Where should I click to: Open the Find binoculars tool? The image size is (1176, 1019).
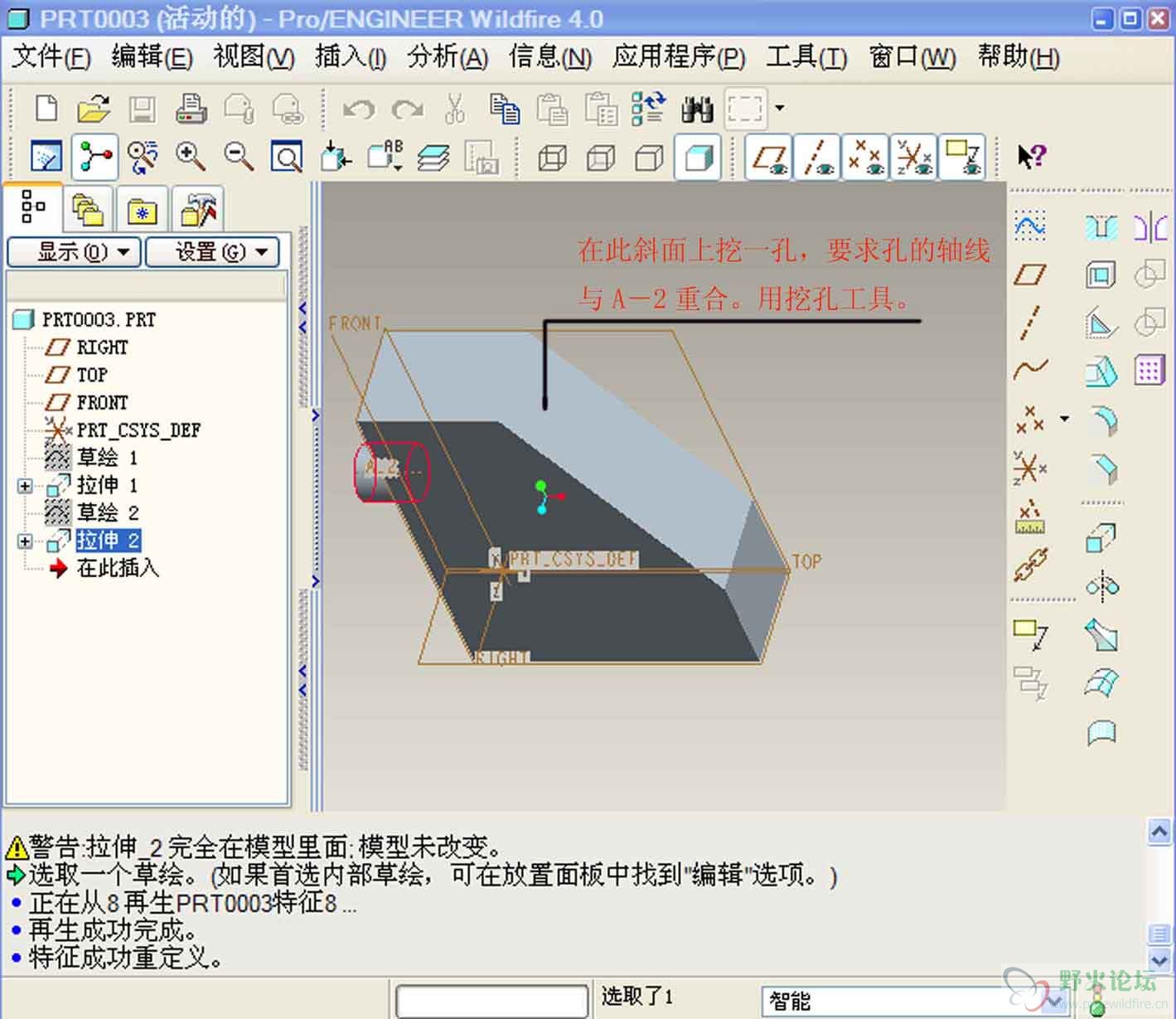[697, 109]
